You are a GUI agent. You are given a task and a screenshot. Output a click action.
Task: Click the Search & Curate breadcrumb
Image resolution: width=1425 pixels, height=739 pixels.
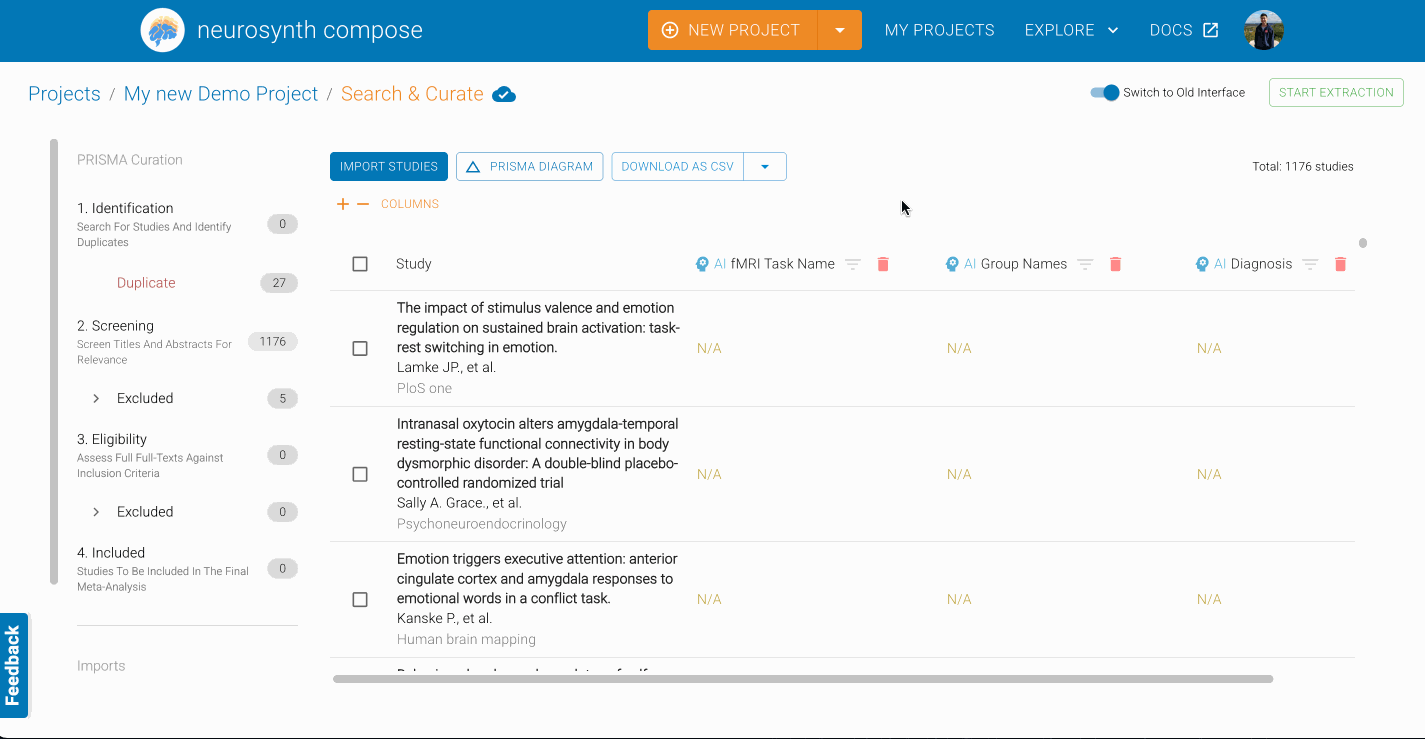coord(412,94)
